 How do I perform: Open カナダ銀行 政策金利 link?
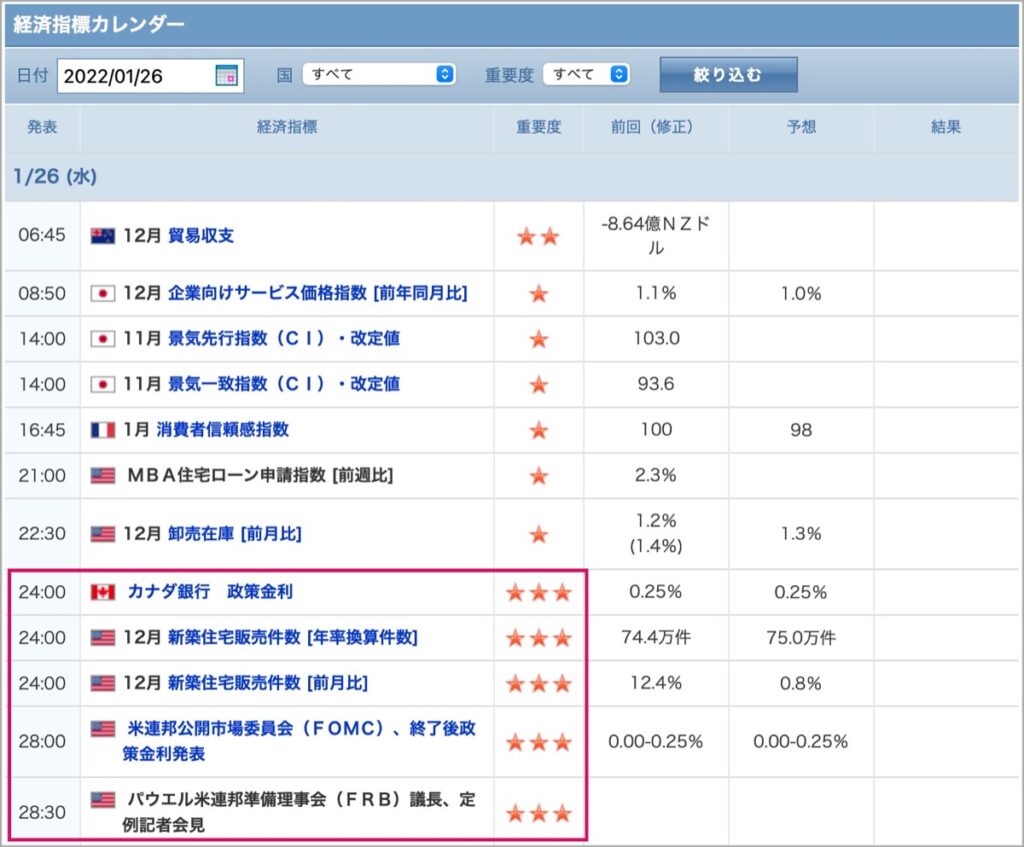210,592
